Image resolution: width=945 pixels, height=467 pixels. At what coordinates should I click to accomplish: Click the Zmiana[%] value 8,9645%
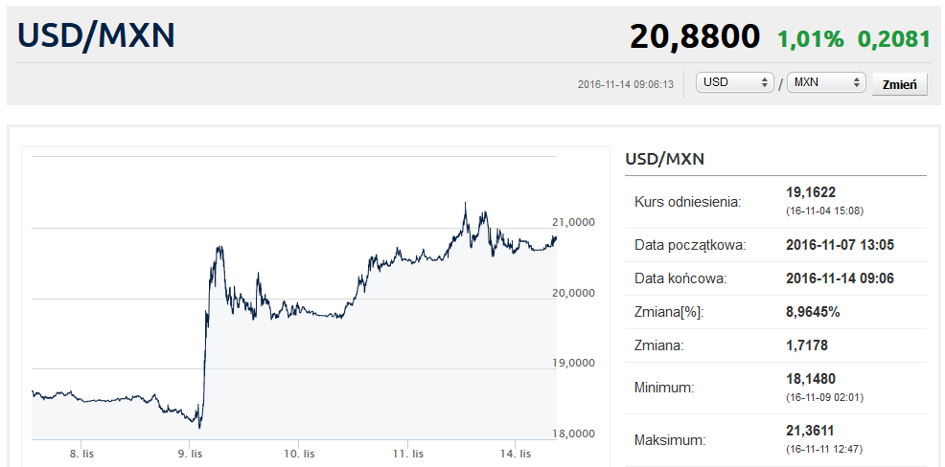pos(814,312)
